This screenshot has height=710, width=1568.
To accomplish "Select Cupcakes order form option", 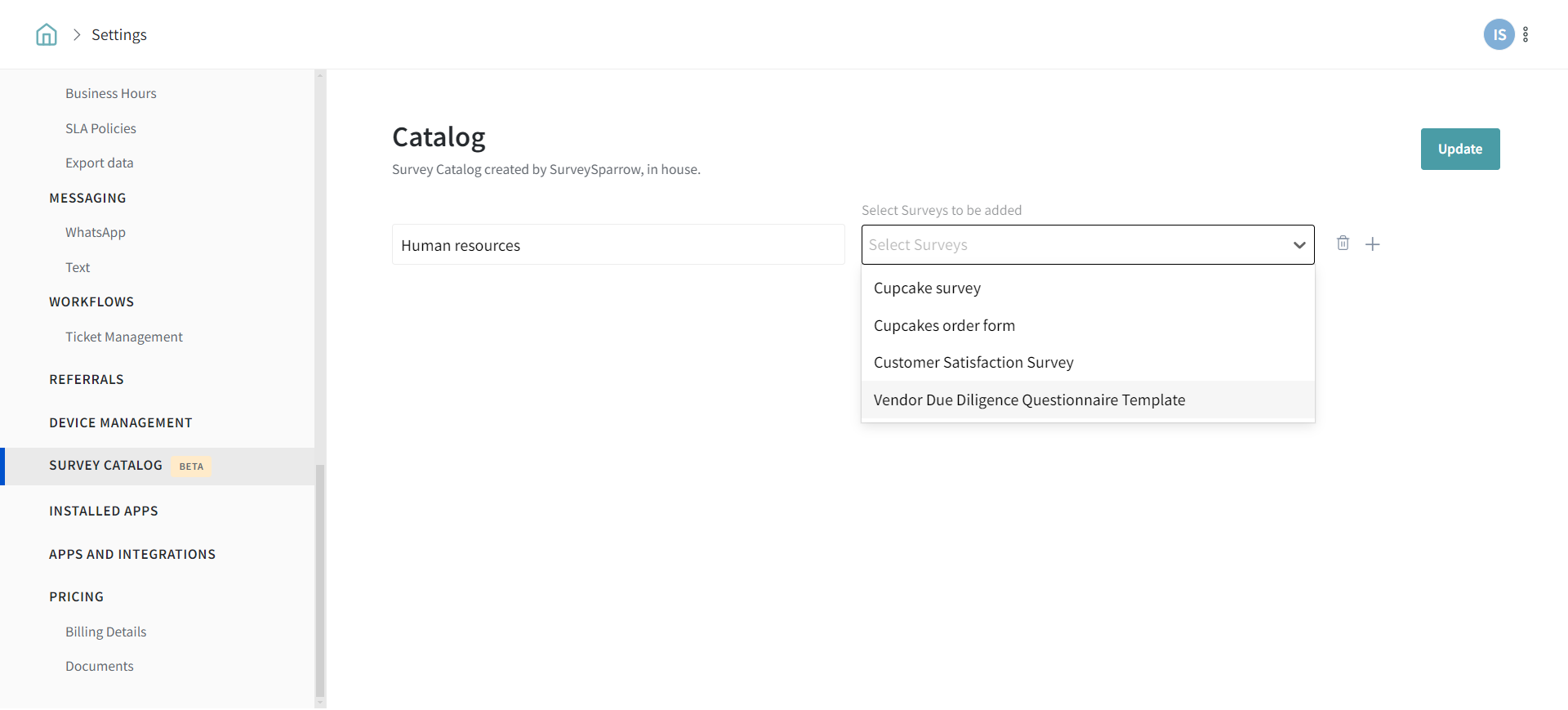I will [x=944, y=326].
